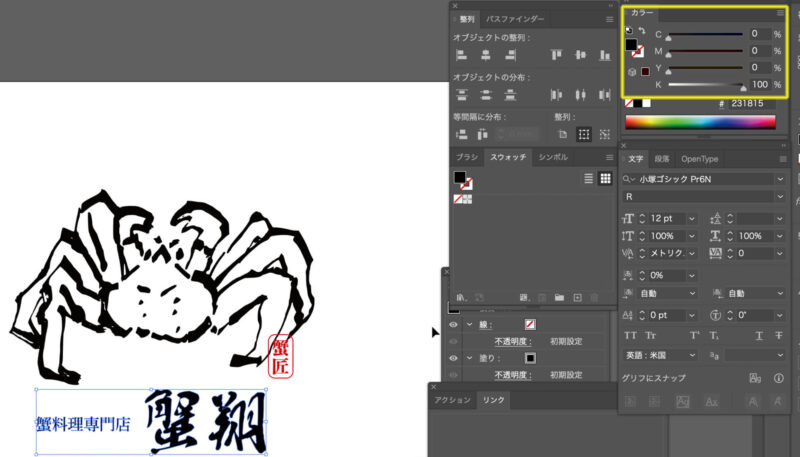The width and height of the screenshot is (800, 457).
Task: Switch to 段落 tab
Action: tap(662, 159)
